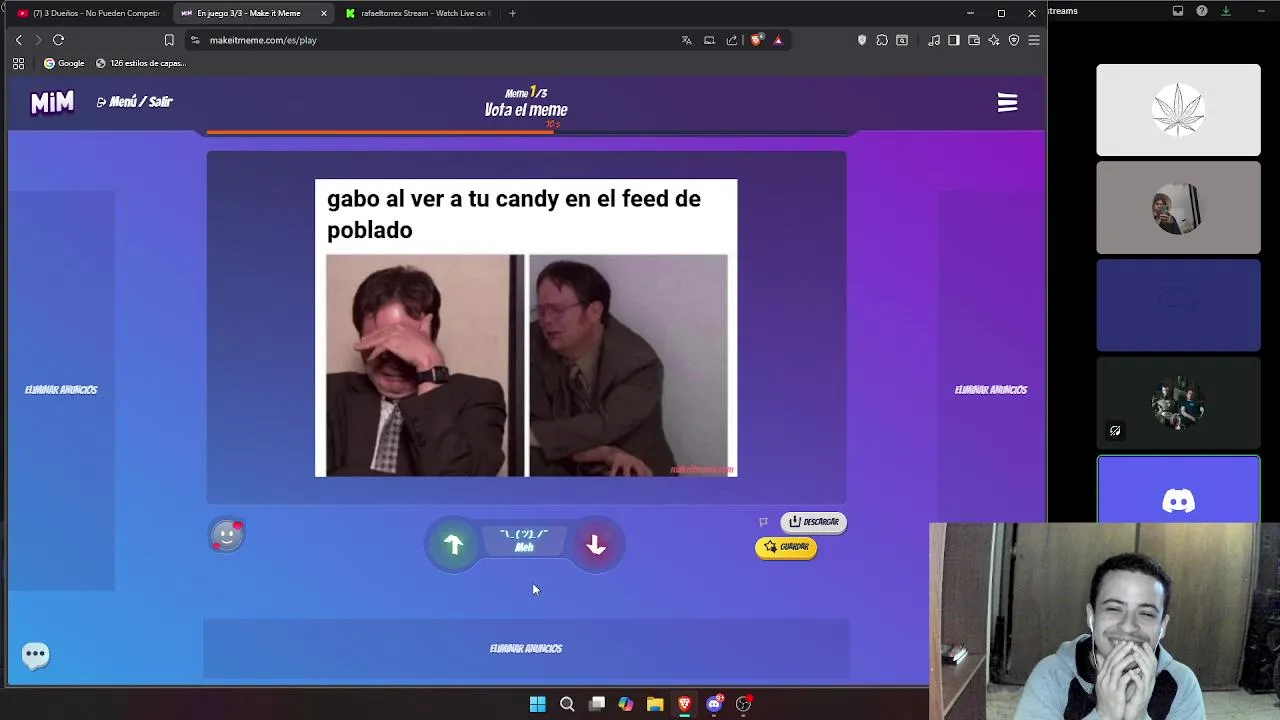Image resolution: width=1280 pixels, height=720 pixels.
Task: Select the cannabis leaf stream tile in Discord
Action: click(x=1178, y=110)
